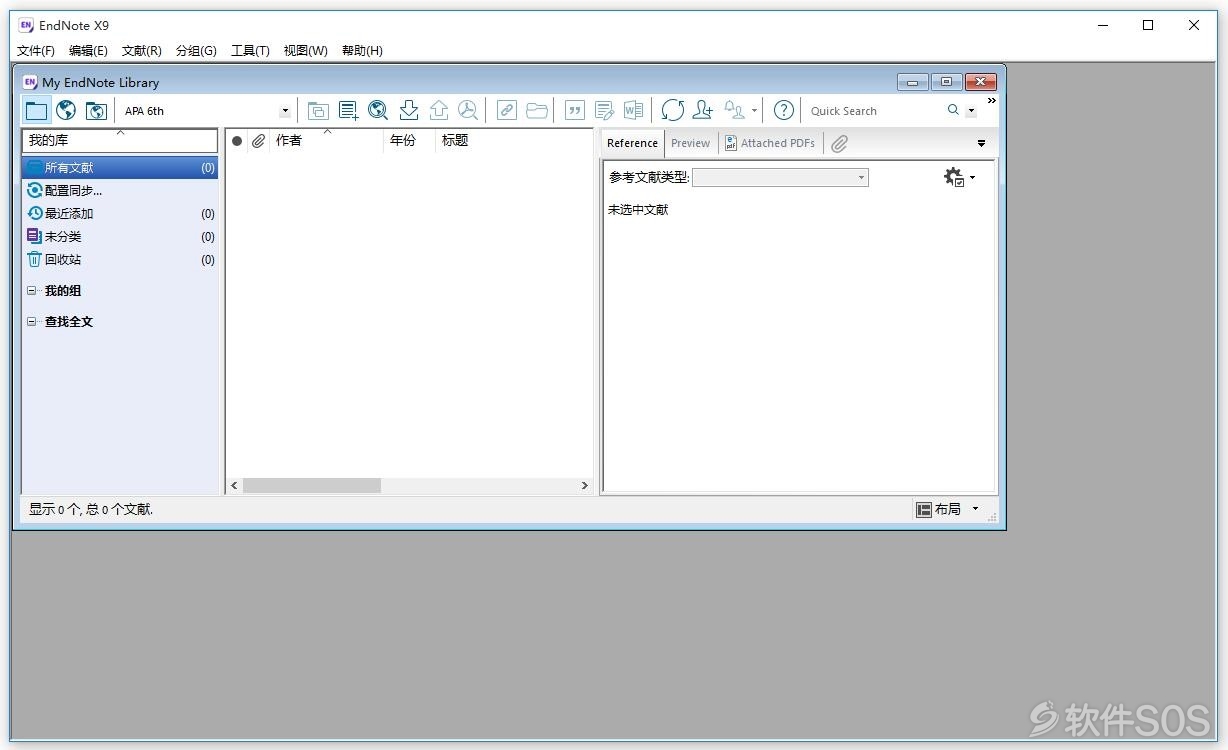Click into the Quick Search field
The width and height of the screenshot is (1228, 750).
coord(873,111)
